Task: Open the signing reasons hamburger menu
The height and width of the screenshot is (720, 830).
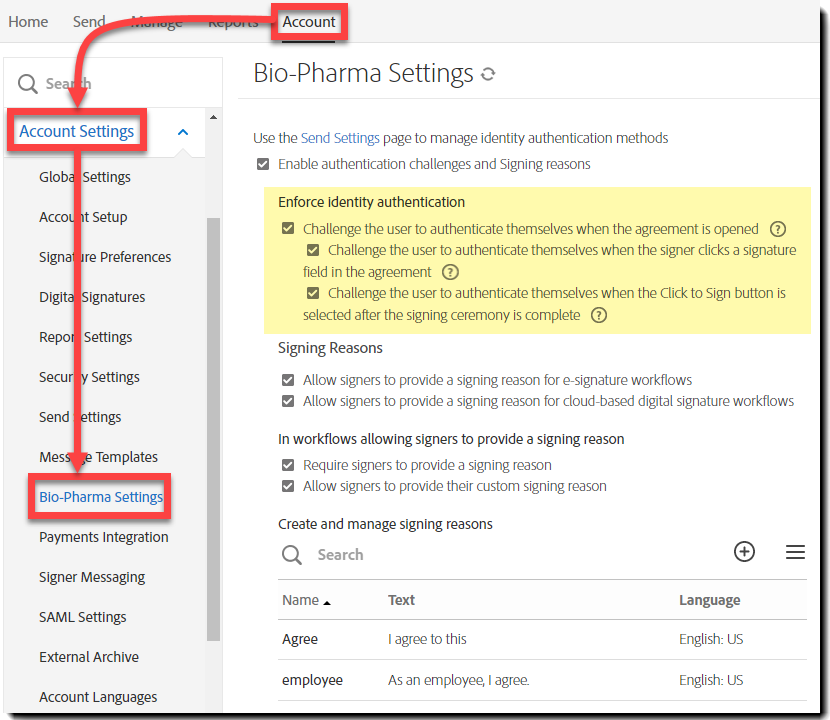Action: point(795,552)
